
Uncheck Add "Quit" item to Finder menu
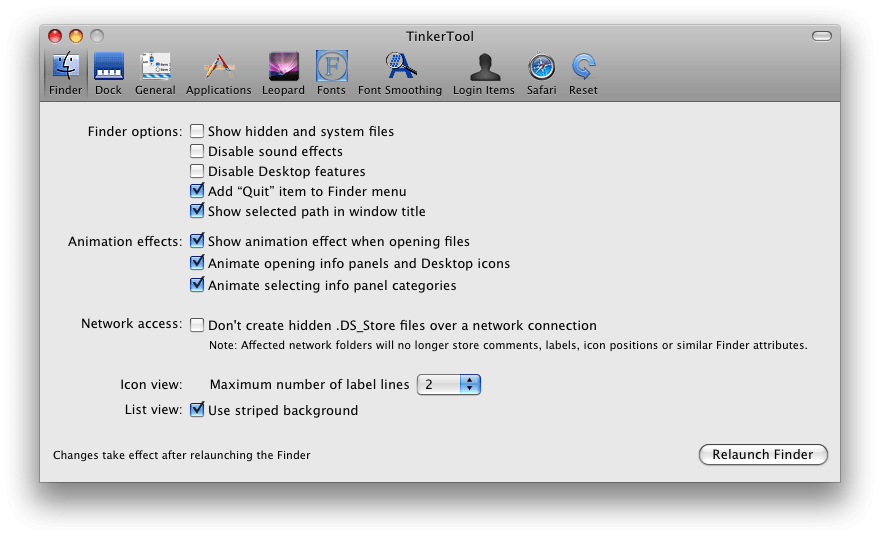pyautogui.click(x=196, y=191)
